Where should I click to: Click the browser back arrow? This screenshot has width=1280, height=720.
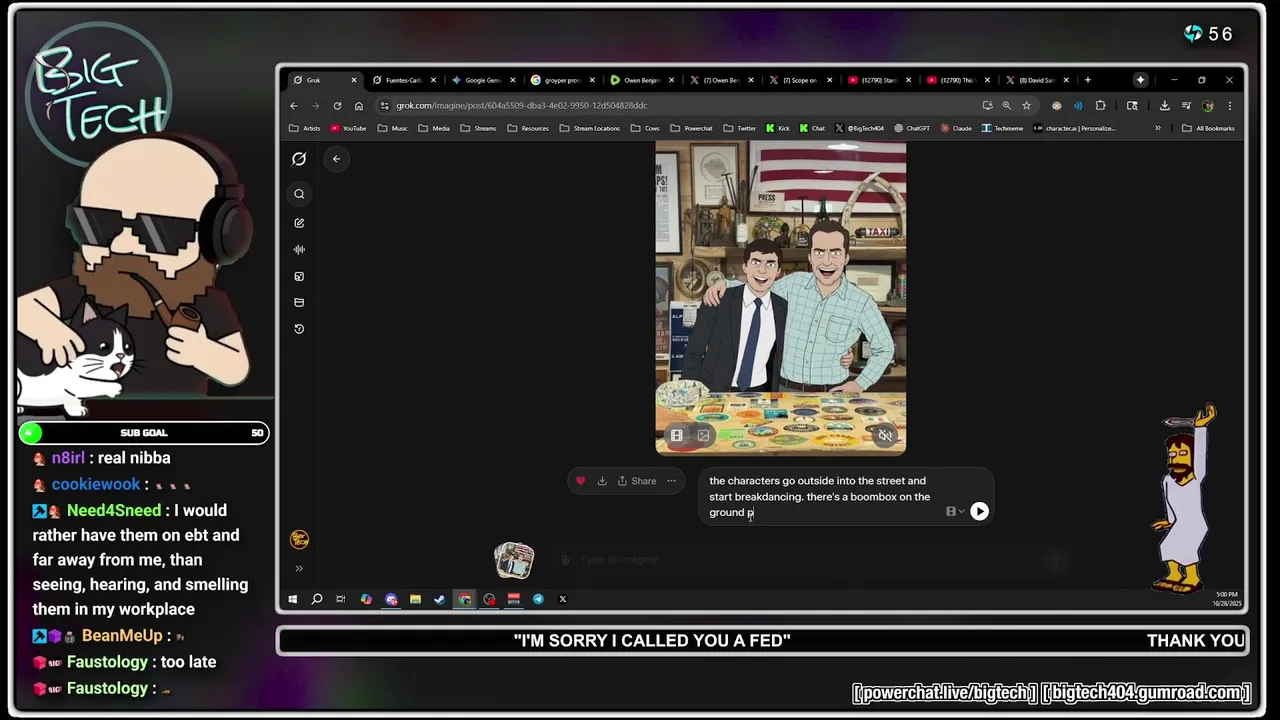tap(293, 105)
